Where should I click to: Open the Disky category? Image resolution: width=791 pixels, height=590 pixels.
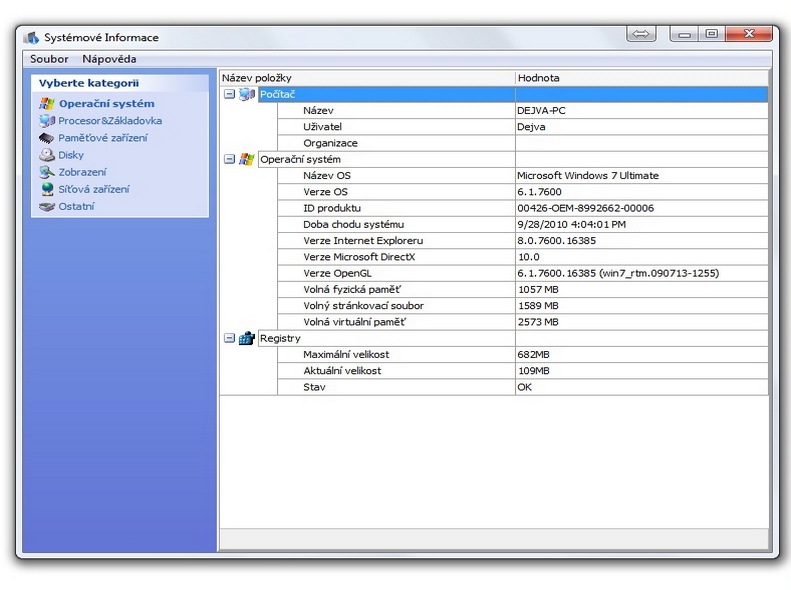pyautogui.click(x=71, y=155)
